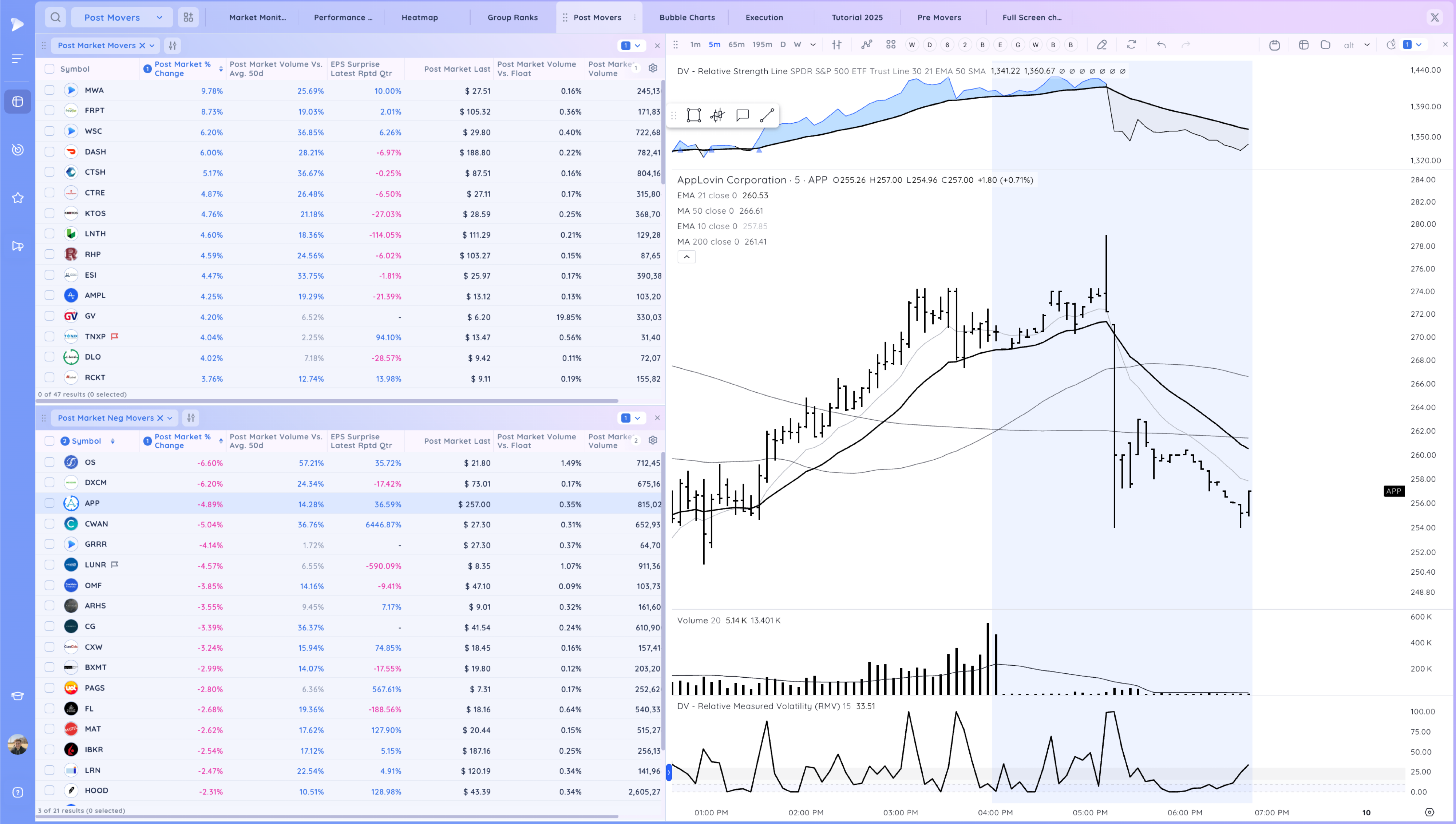Switch to the Execution tab
Viewport: 1456px width, 824px height.
764,17
